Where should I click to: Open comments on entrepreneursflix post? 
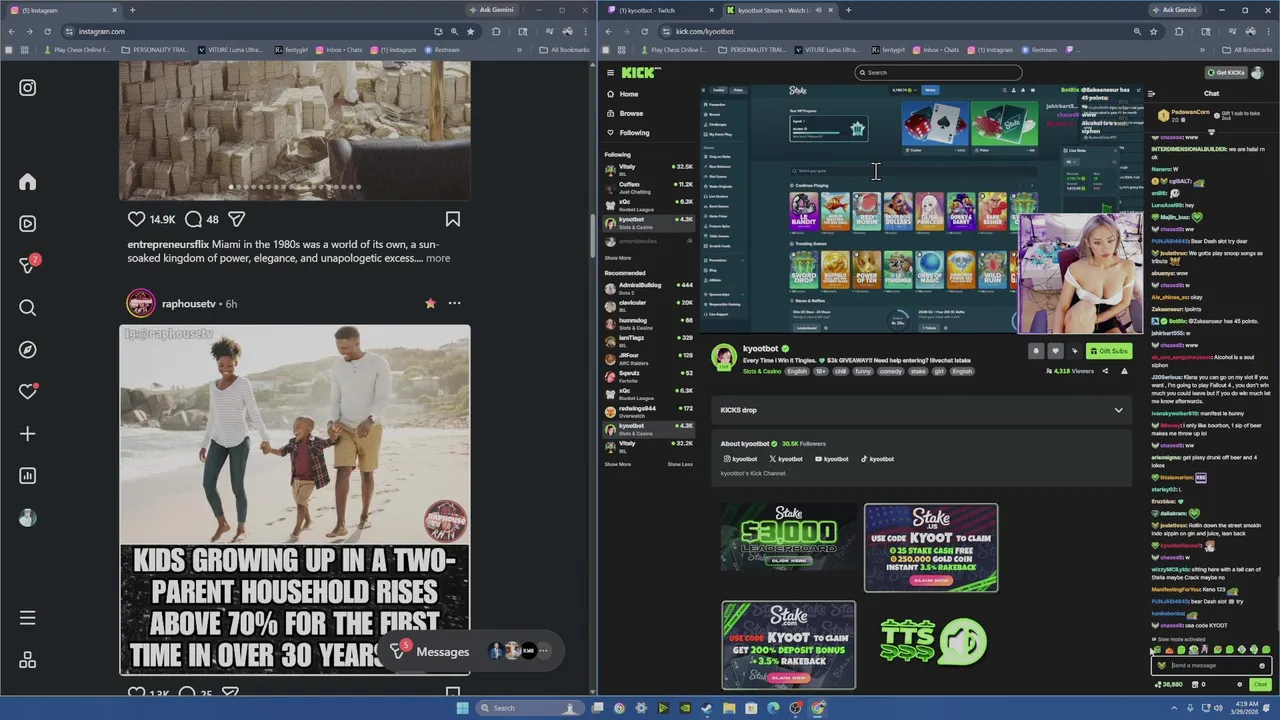(194, 219)
